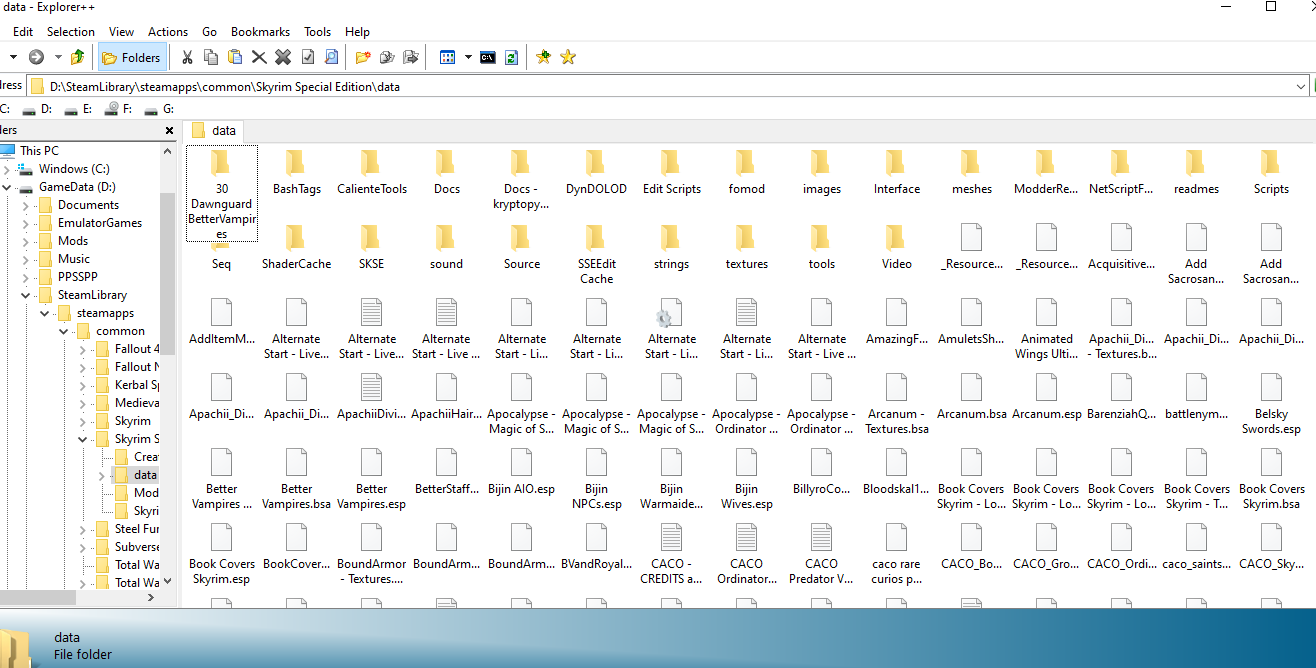Toggle the Folders pane button
This screenshot has height=668, width=1316.
(132, 57)
